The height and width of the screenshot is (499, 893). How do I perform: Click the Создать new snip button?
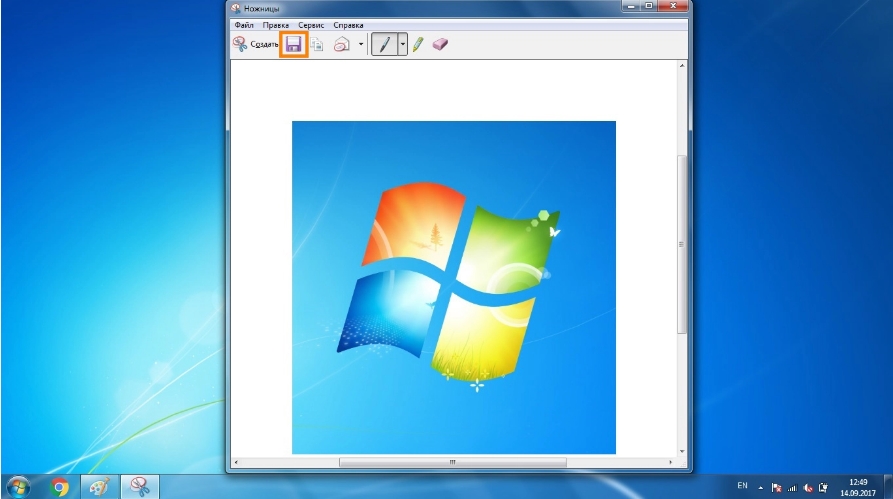(x=255, y=44)
